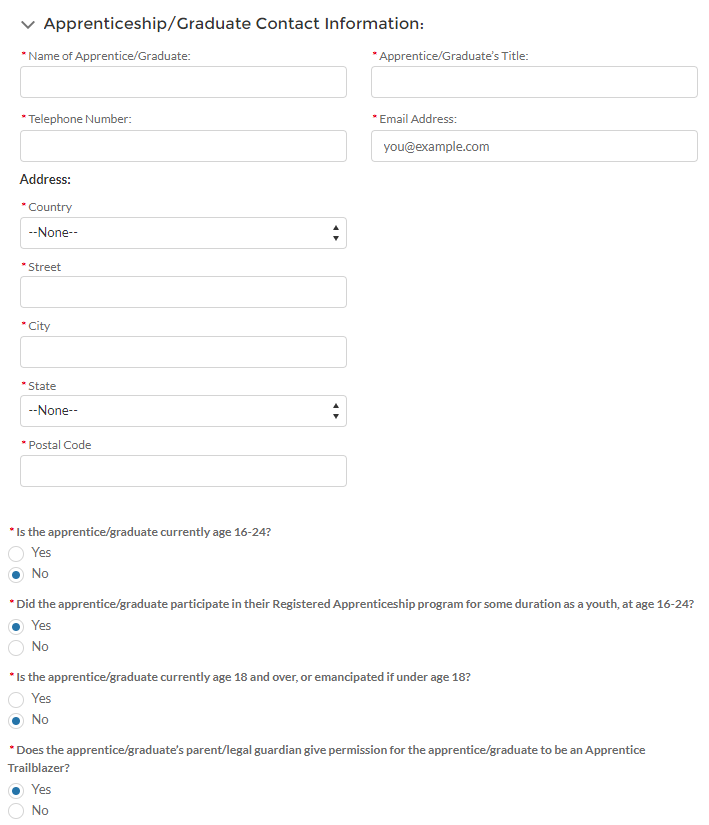709x825 pixels.
Task: Click the Address section label
Action: click(x=45, y=180)
